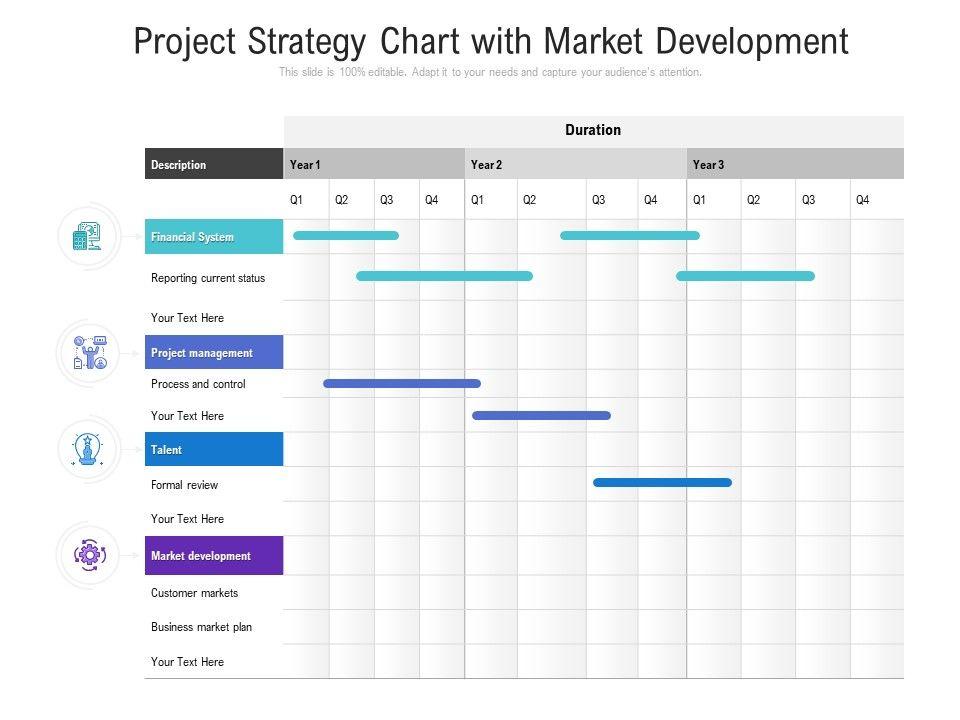The width and height of the screenshot is (960, 720).
Task: Click the Year 3 Q4 quarter label
Action: click(x=862, y=200)
